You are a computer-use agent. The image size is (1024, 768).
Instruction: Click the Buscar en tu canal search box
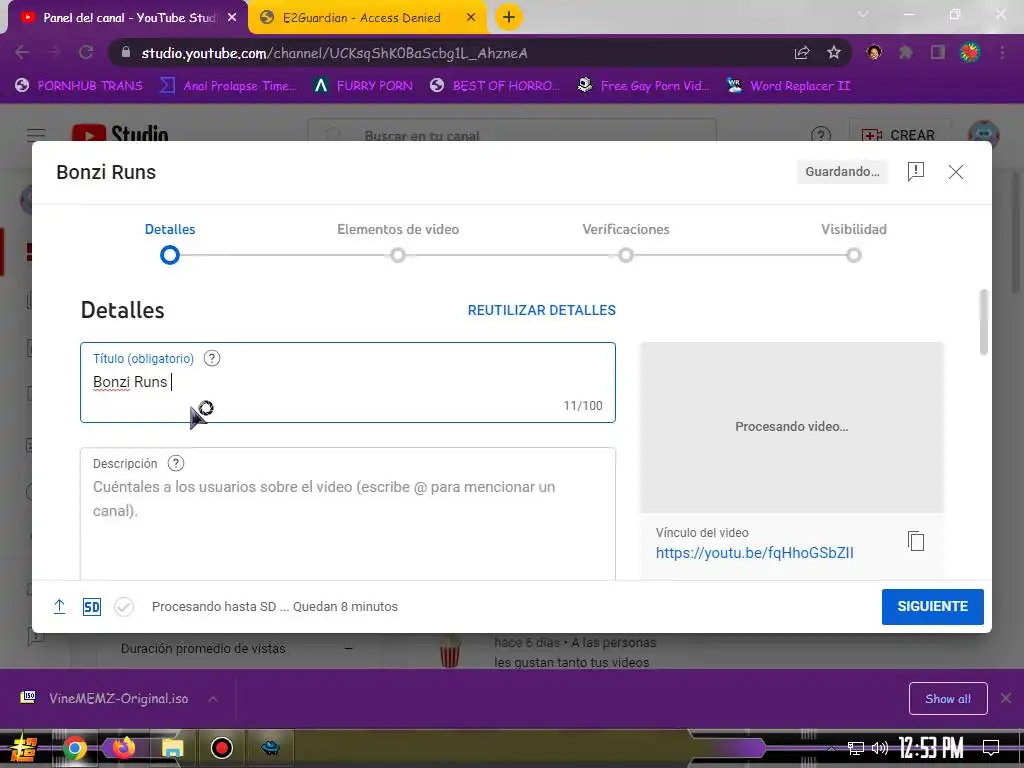pos(511,135)
